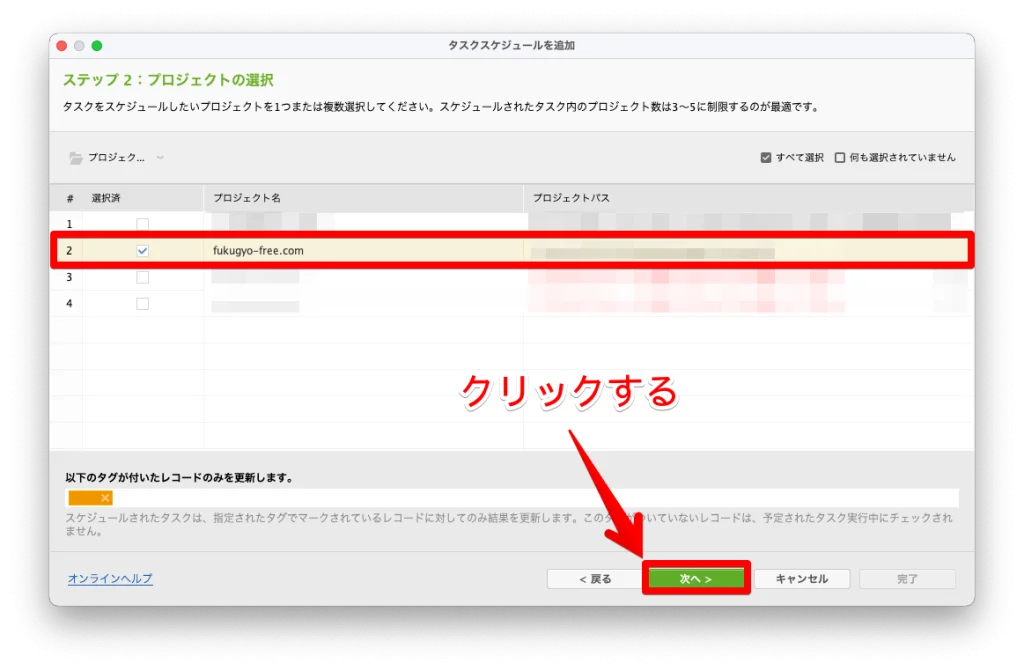1024x671 pixels.
Task: Close the タスクスケジュールを追加 window
Action: (62, 46)
